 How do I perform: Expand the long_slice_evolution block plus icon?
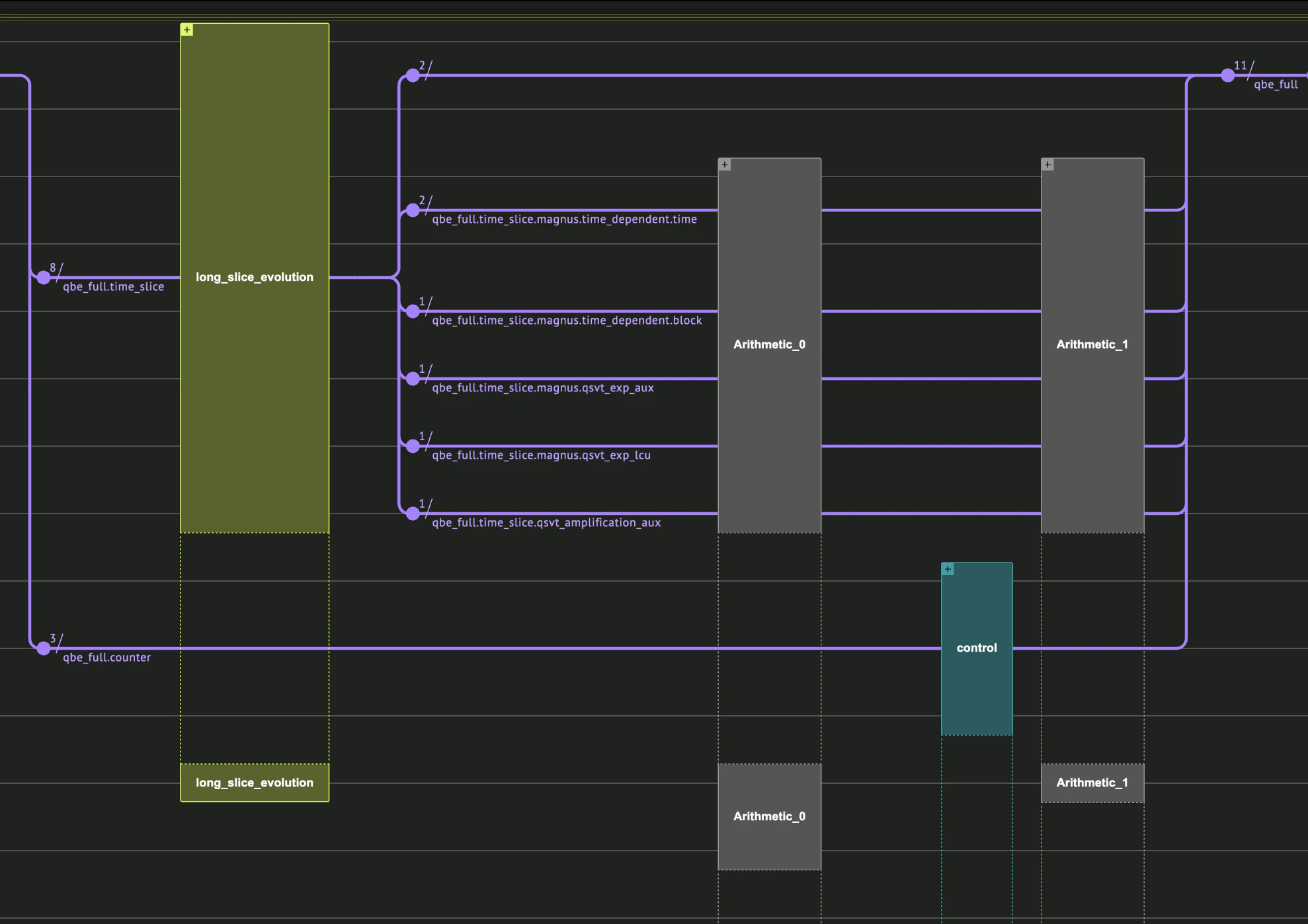(187, 30)
